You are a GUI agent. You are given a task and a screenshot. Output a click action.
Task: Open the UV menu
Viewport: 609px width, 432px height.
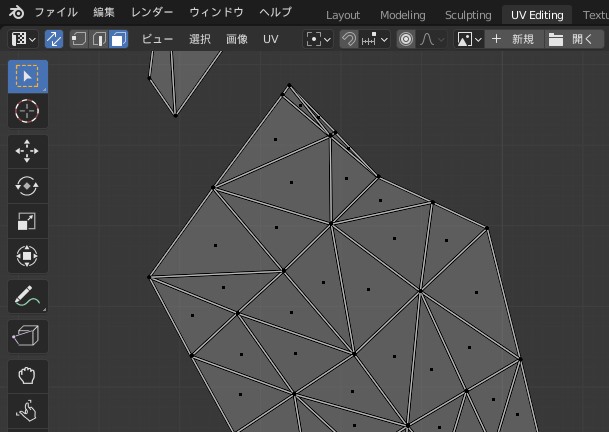tap(270, 39)
